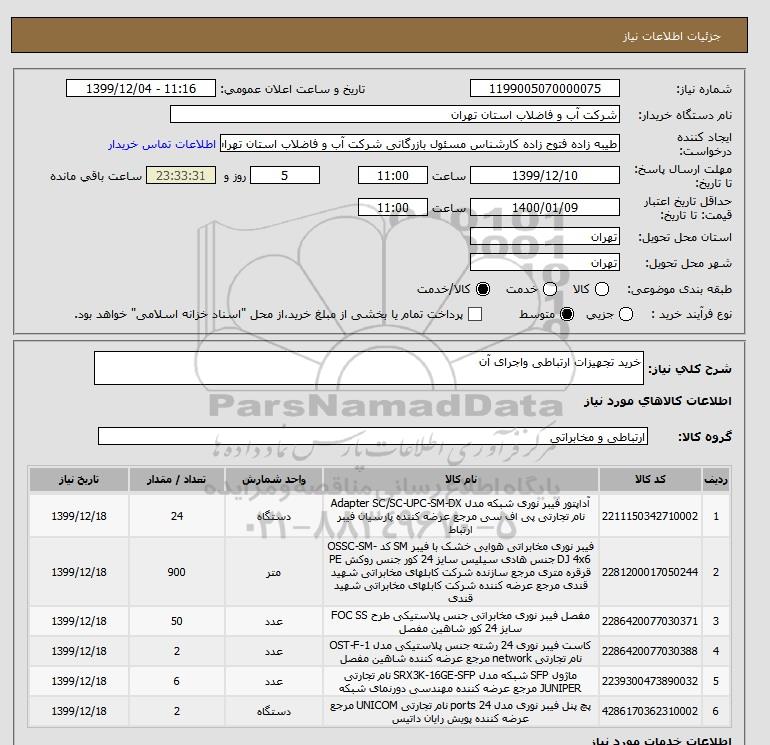Click the کد کالا column header

650,479
